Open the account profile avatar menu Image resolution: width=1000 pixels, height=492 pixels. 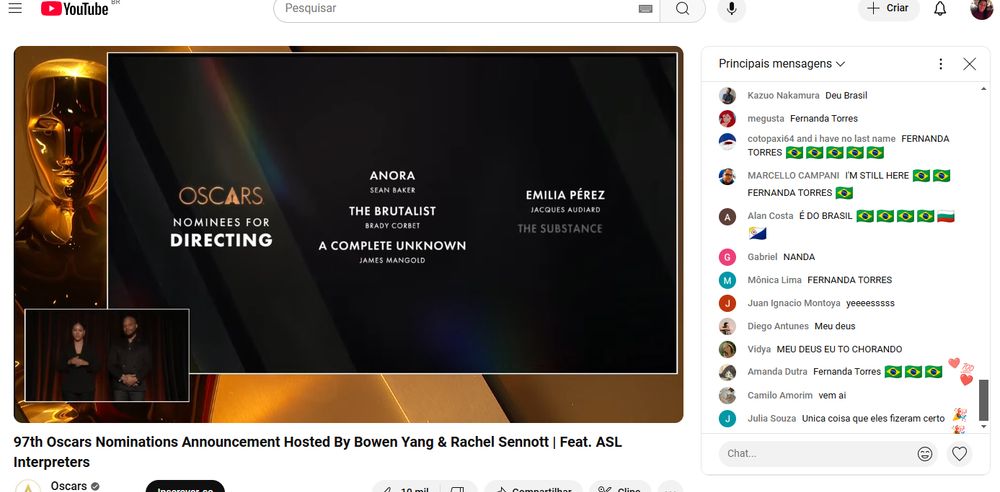point(982,8)
